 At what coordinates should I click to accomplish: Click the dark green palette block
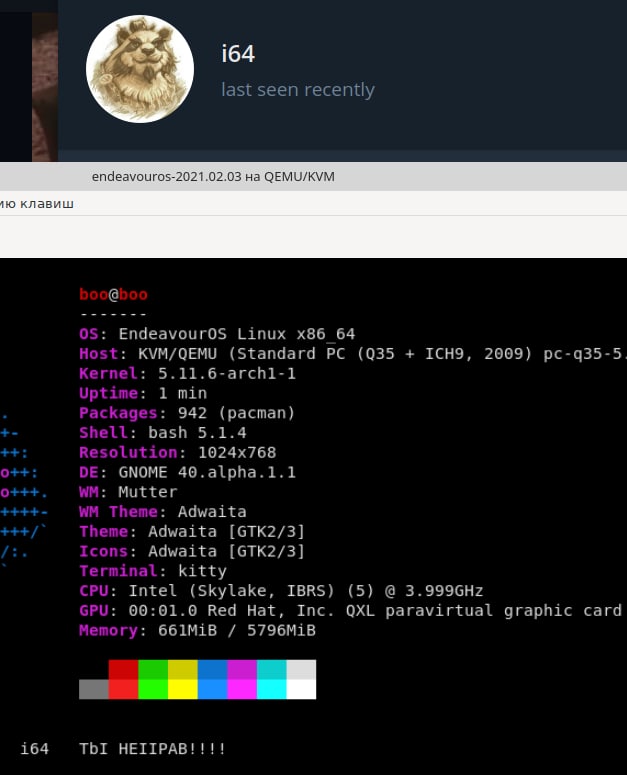coord(153,669)
